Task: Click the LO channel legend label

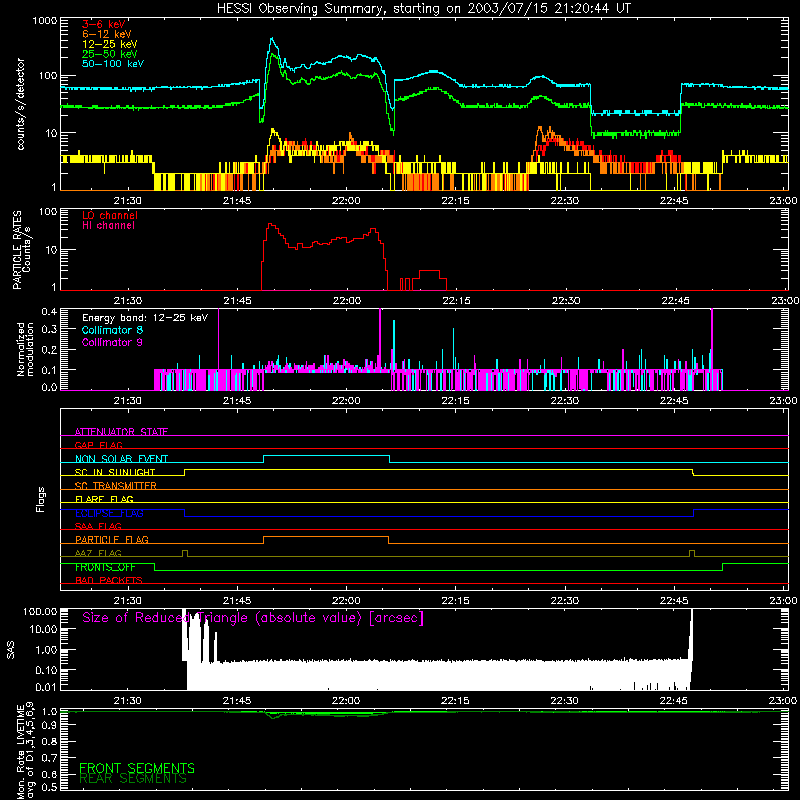Action: pyautogui.click(x=110, y=215)
